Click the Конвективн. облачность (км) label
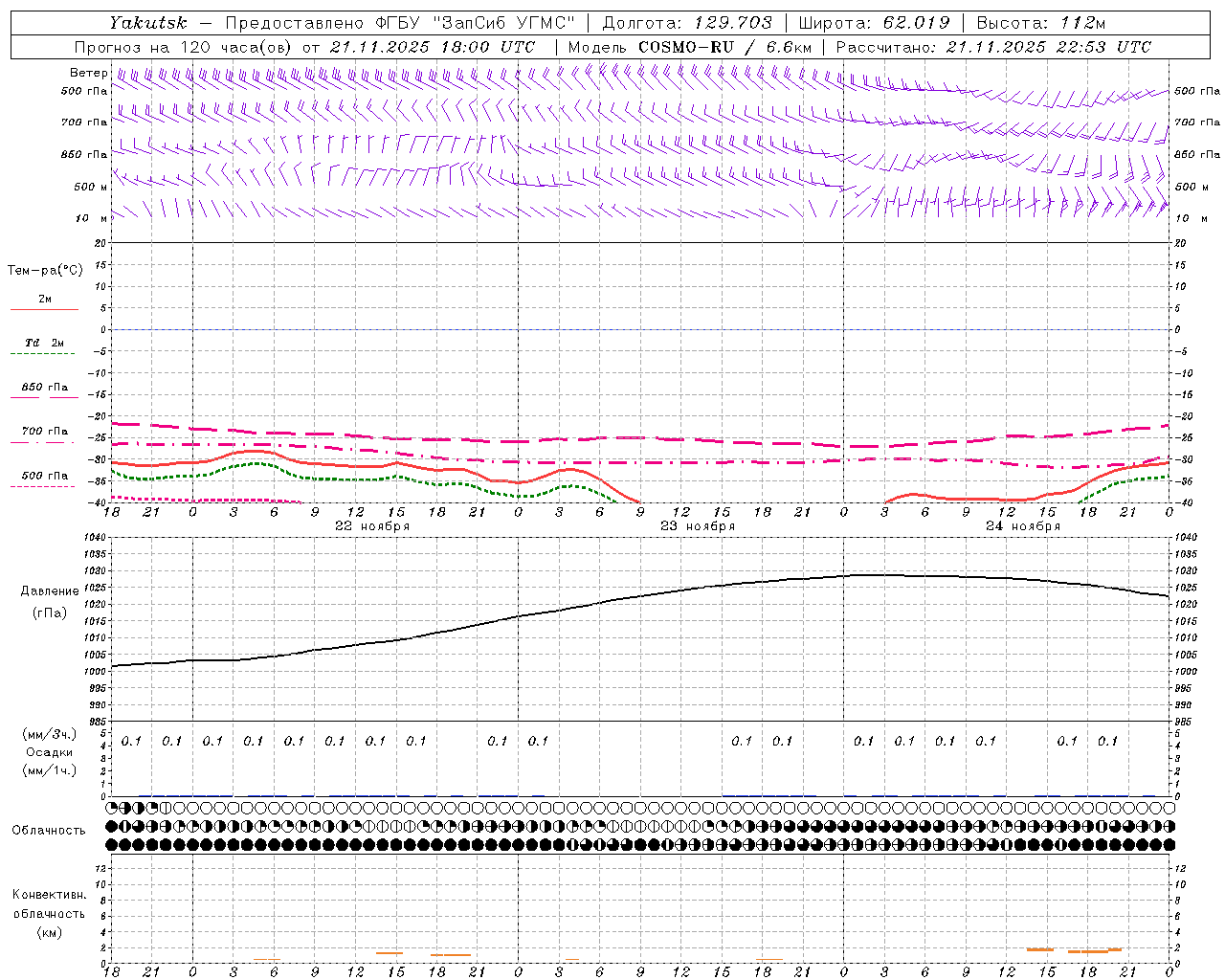The height and width of the screenshot is (980, 1225). click(49, 913)
